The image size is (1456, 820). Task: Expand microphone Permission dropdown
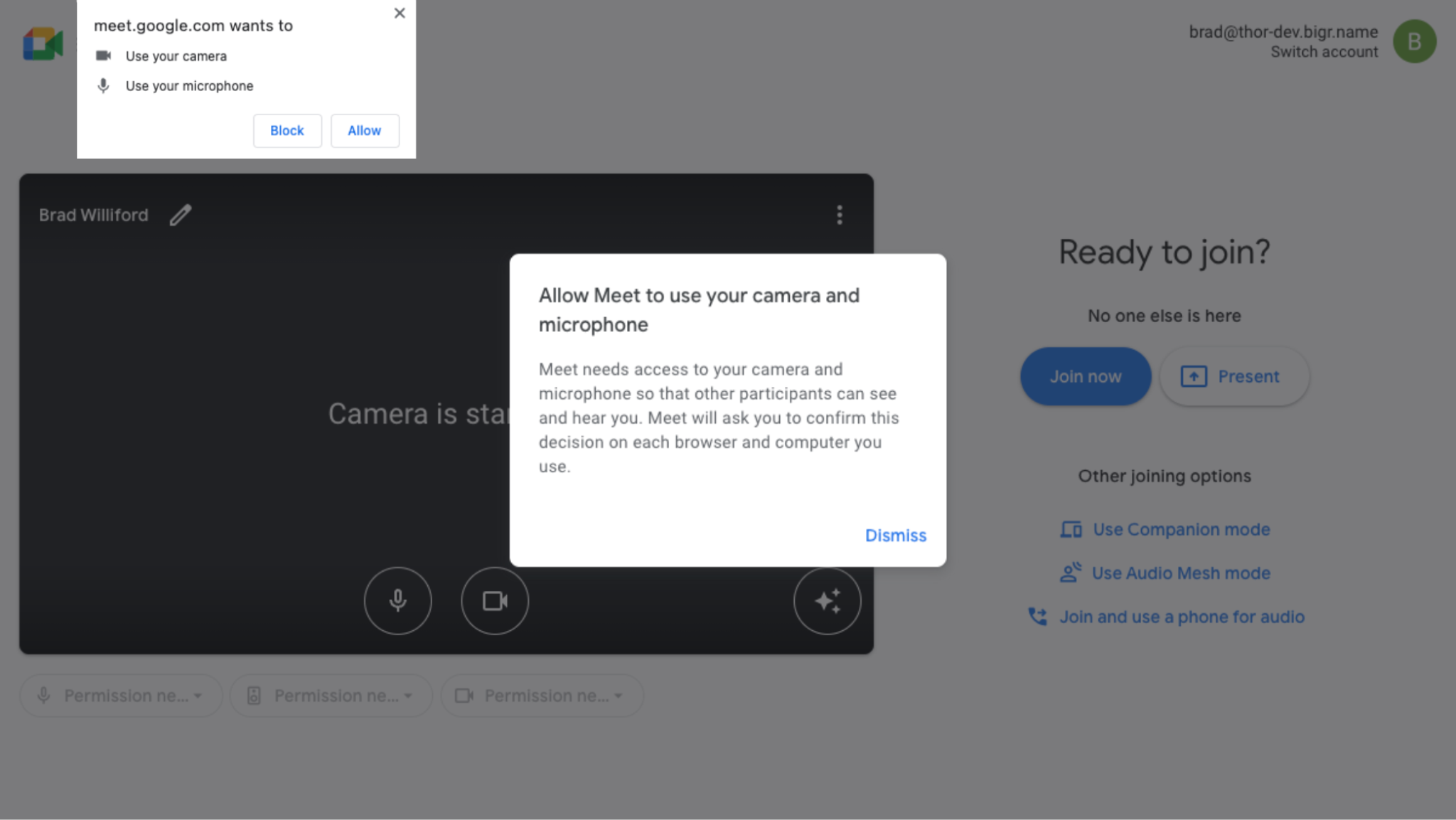[x=201, y=695]
